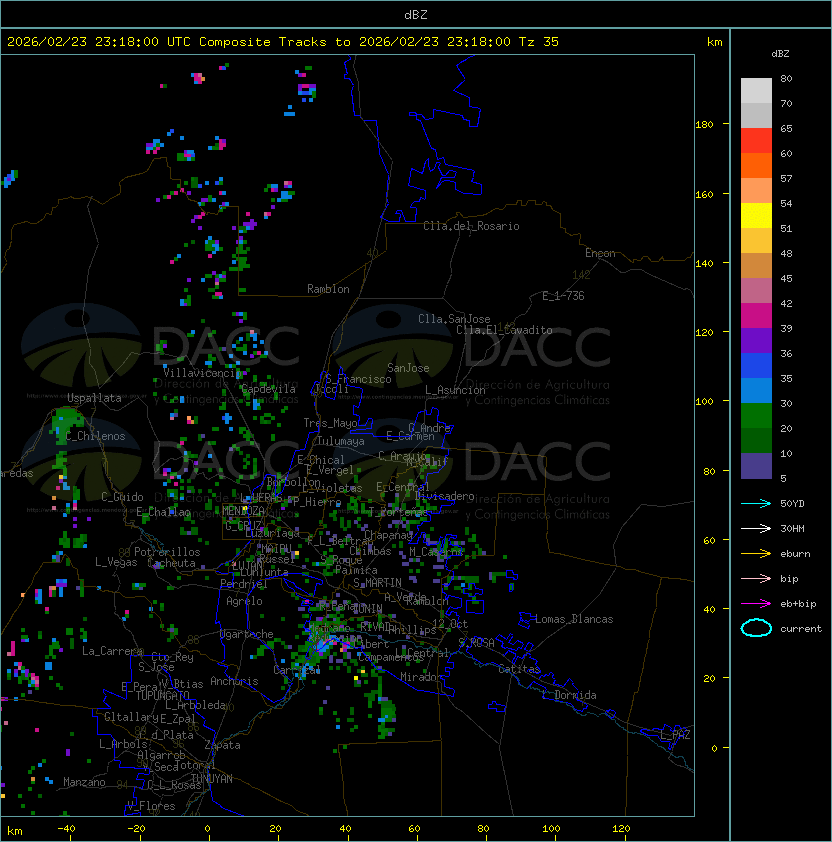Pick the royal blue legend swatch
Image resolution: width=832 pixels, height=842 pixels.
756,366
